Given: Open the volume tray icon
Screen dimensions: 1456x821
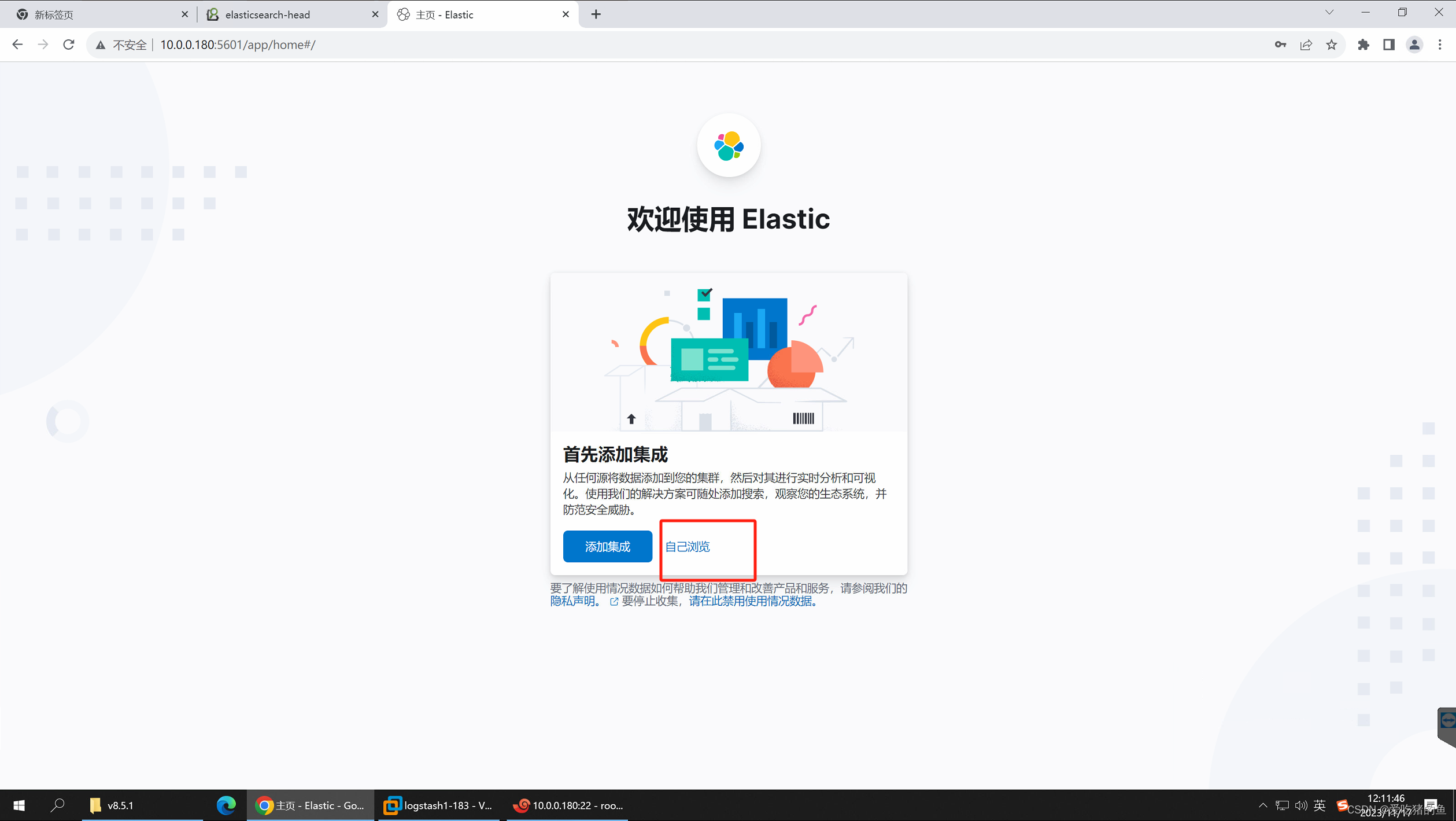Looking at the screenshot, I should (1300, 805).
